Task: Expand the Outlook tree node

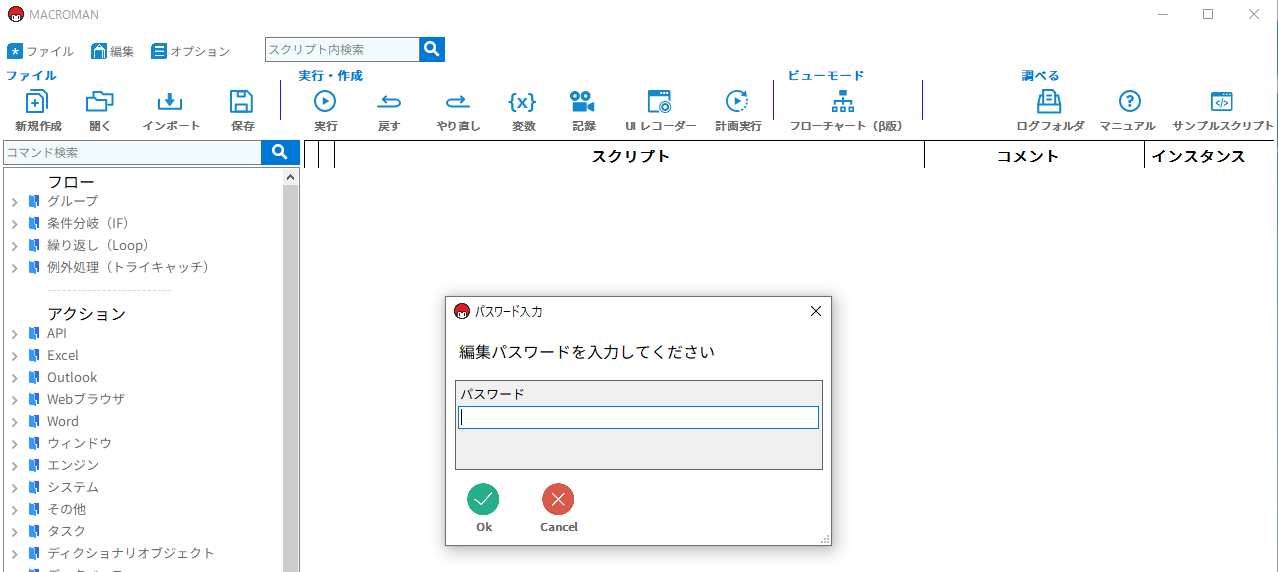Action: point(15,378)
